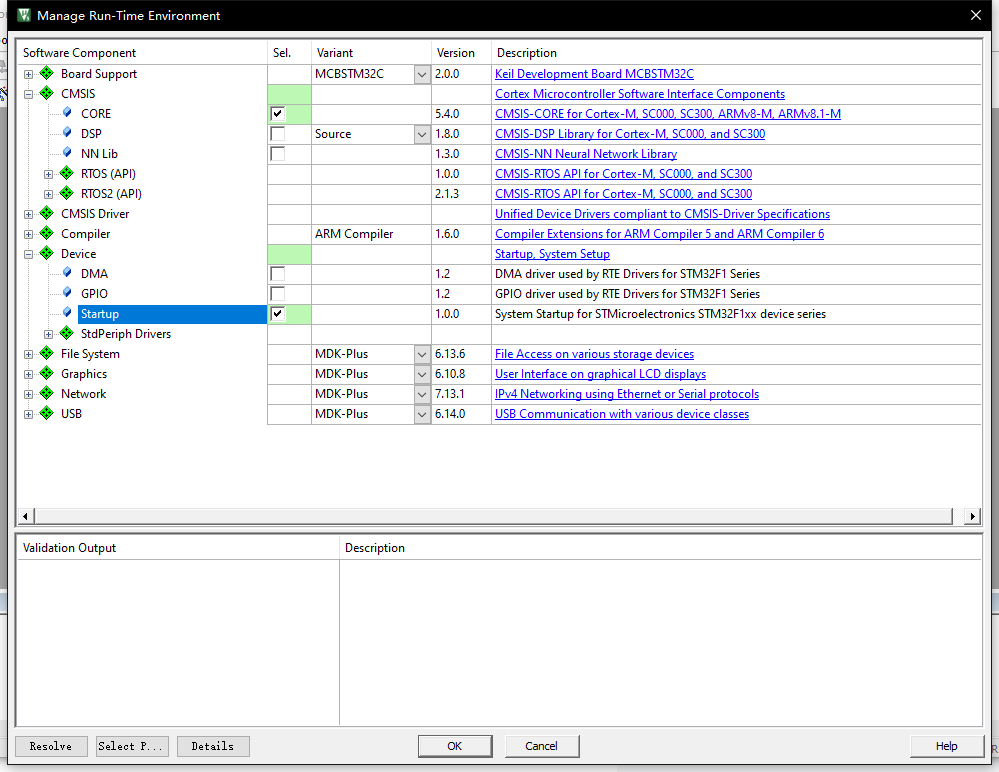Click the StdPeriph Drivers green diamond icon
Image resolution: width=999 pixels, height=772 pixels.
point(67,333)
